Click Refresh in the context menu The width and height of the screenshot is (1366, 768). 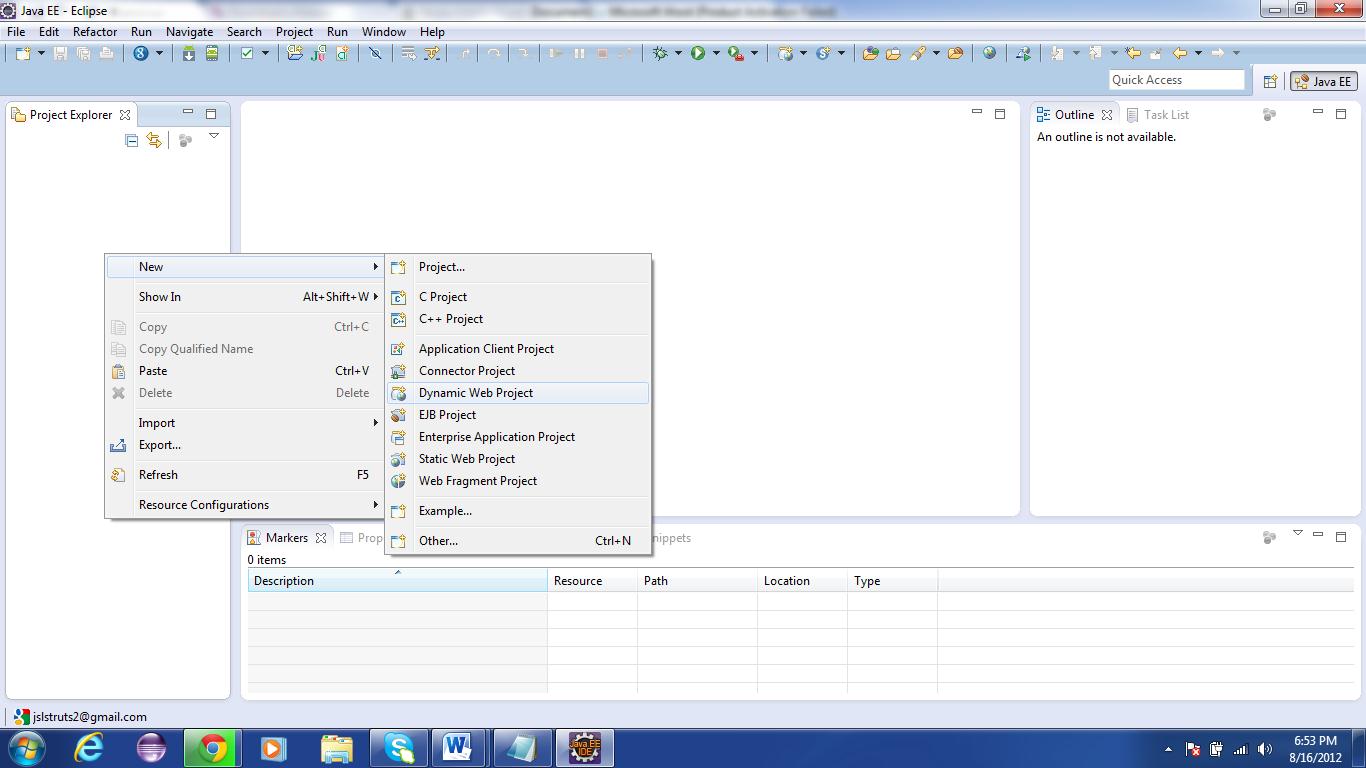(245, 475)
